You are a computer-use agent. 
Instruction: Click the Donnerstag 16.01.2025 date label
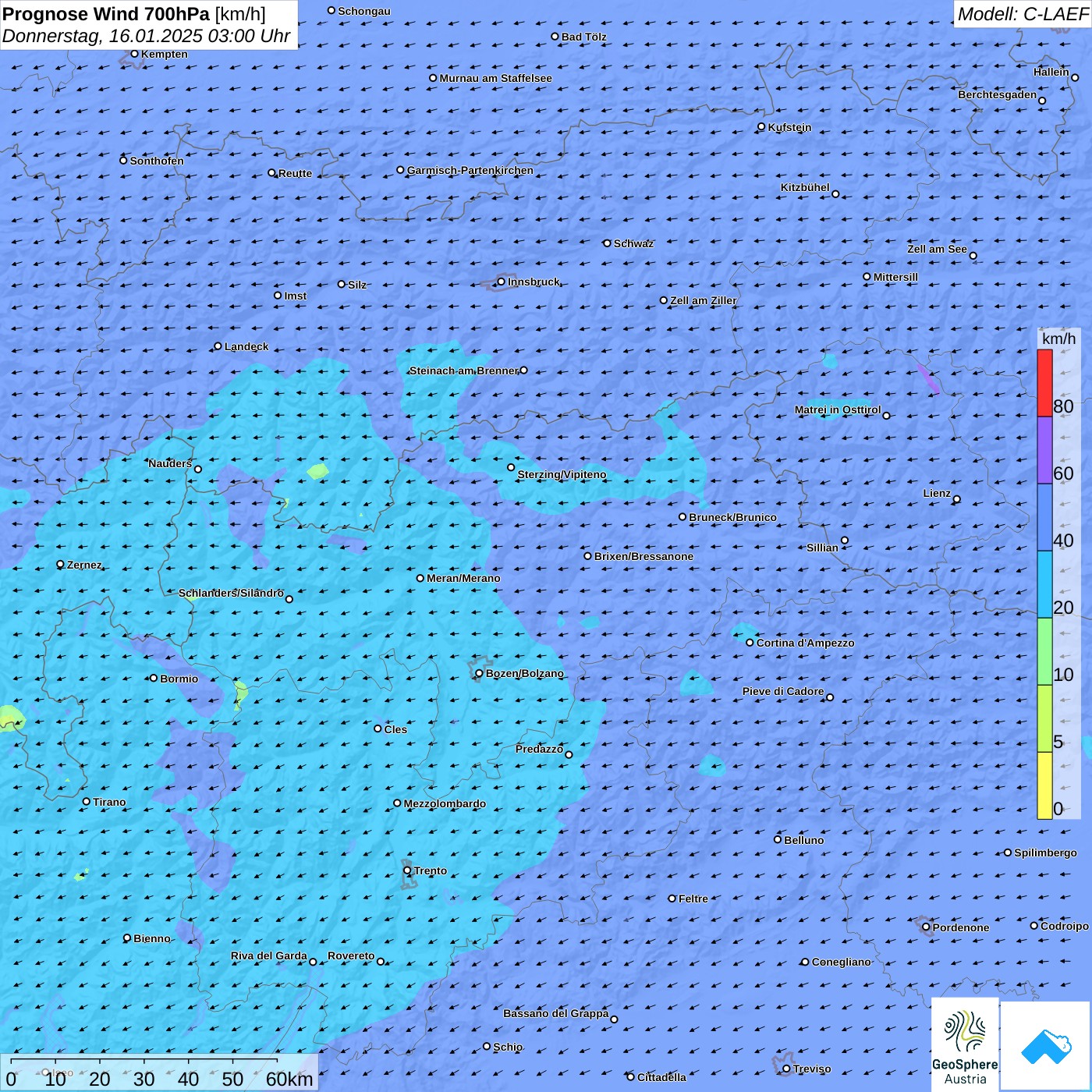point(146,36)
